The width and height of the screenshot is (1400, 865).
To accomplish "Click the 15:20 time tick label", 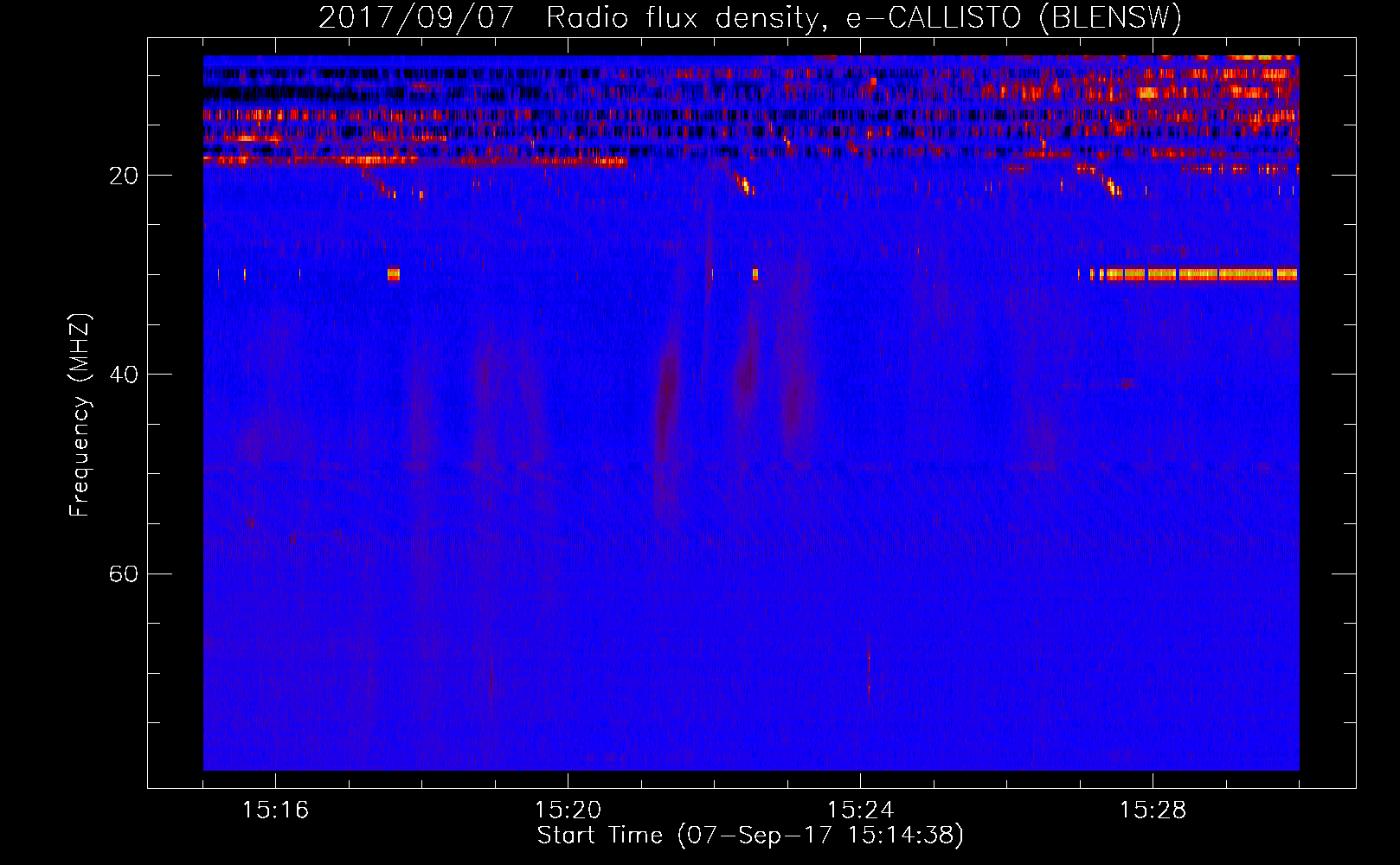I will coord(568,811).
